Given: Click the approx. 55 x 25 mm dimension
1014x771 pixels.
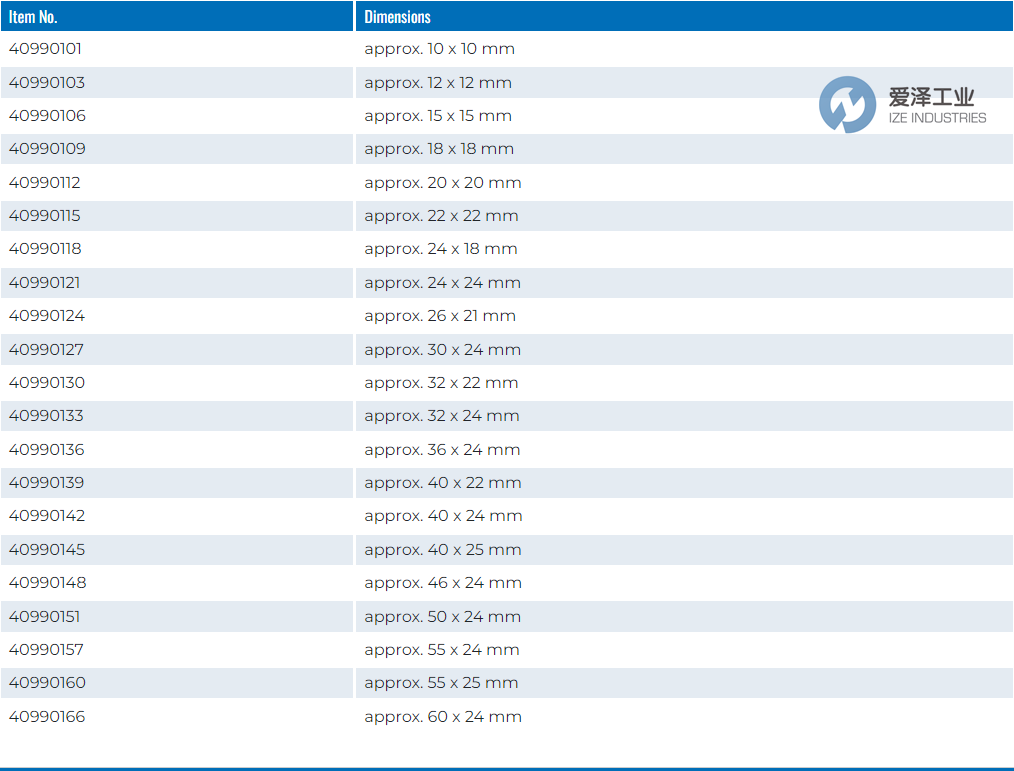Looking at the screenshot, I should [x=441, y=683].
